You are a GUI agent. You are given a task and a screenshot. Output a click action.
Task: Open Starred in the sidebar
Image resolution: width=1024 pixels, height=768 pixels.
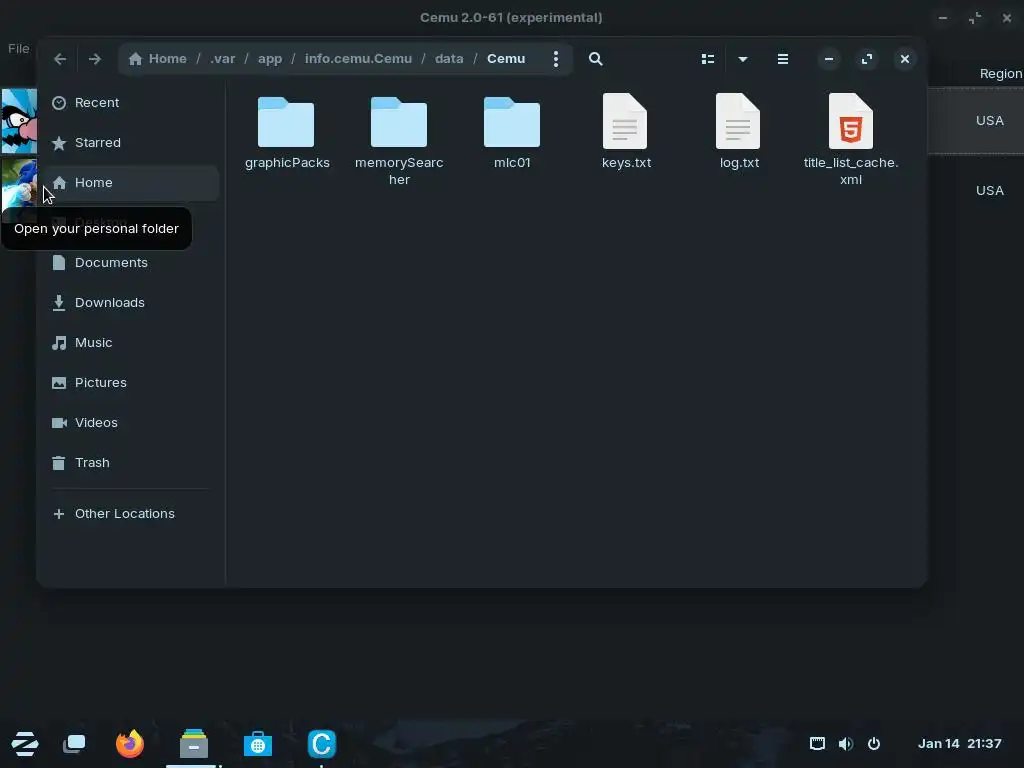(x=131, y=142)
